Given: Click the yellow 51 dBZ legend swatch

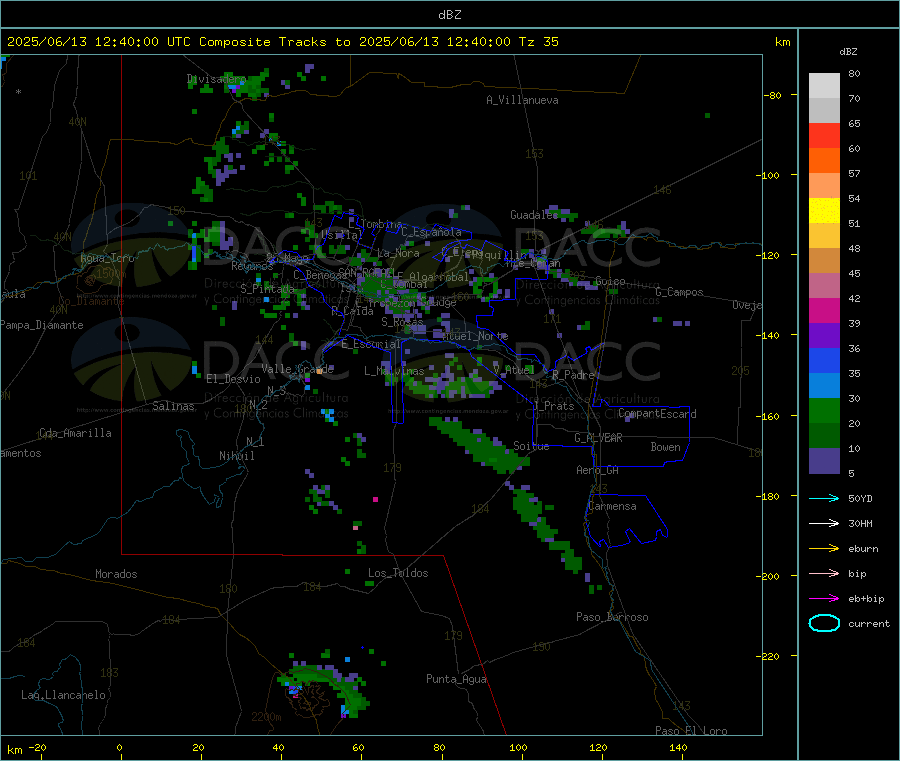Looking at the screenshot, I should [824, 211].
